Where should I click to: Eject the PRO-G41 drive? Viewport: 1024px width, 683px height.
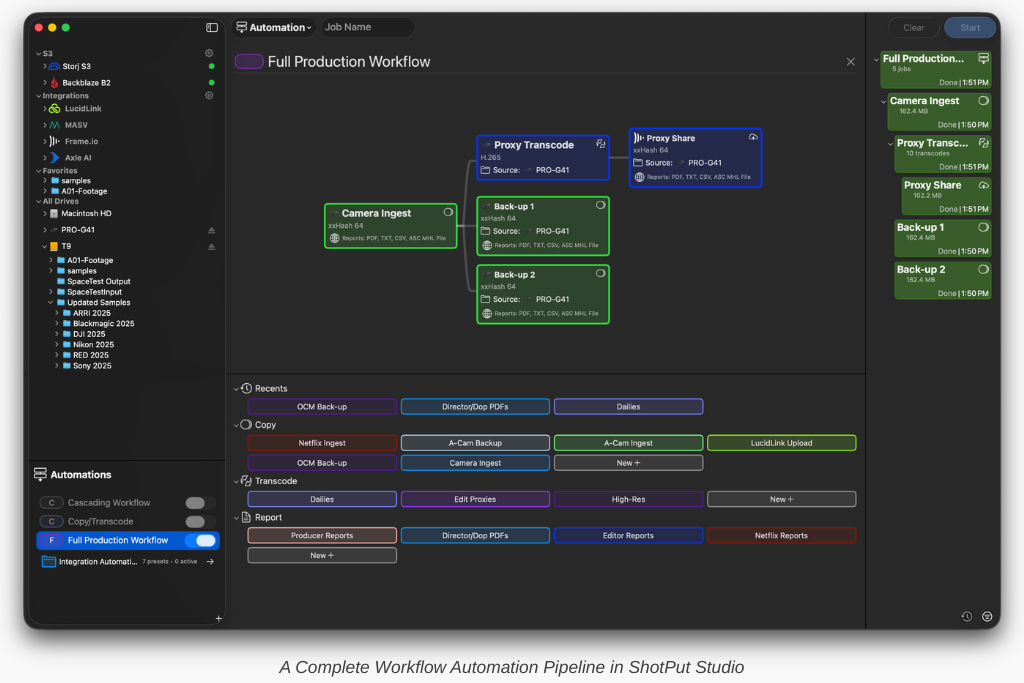tap(211, 230)
